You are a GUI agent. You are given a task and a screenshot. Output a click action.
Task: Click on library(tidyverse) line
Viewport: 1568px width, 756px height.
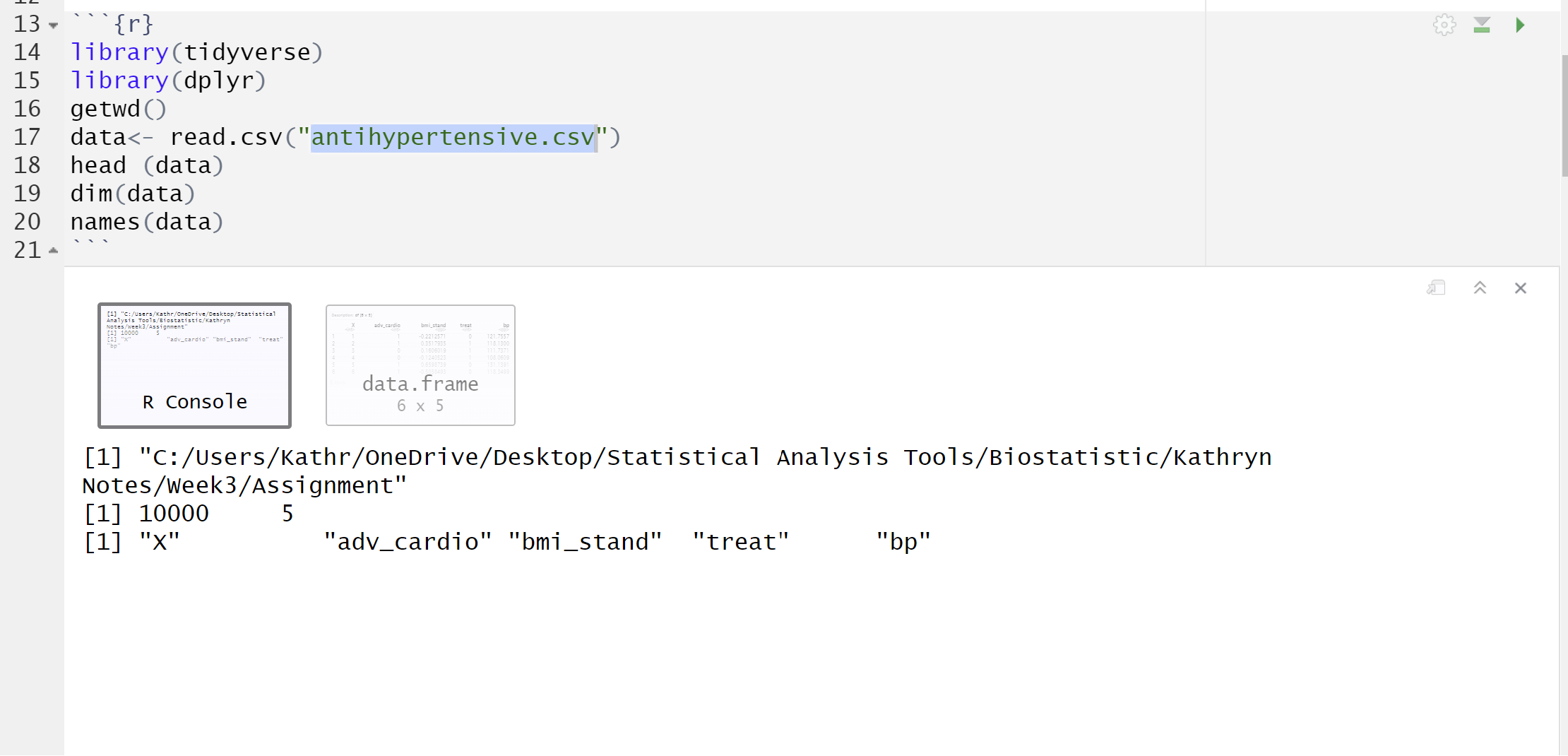196,52
